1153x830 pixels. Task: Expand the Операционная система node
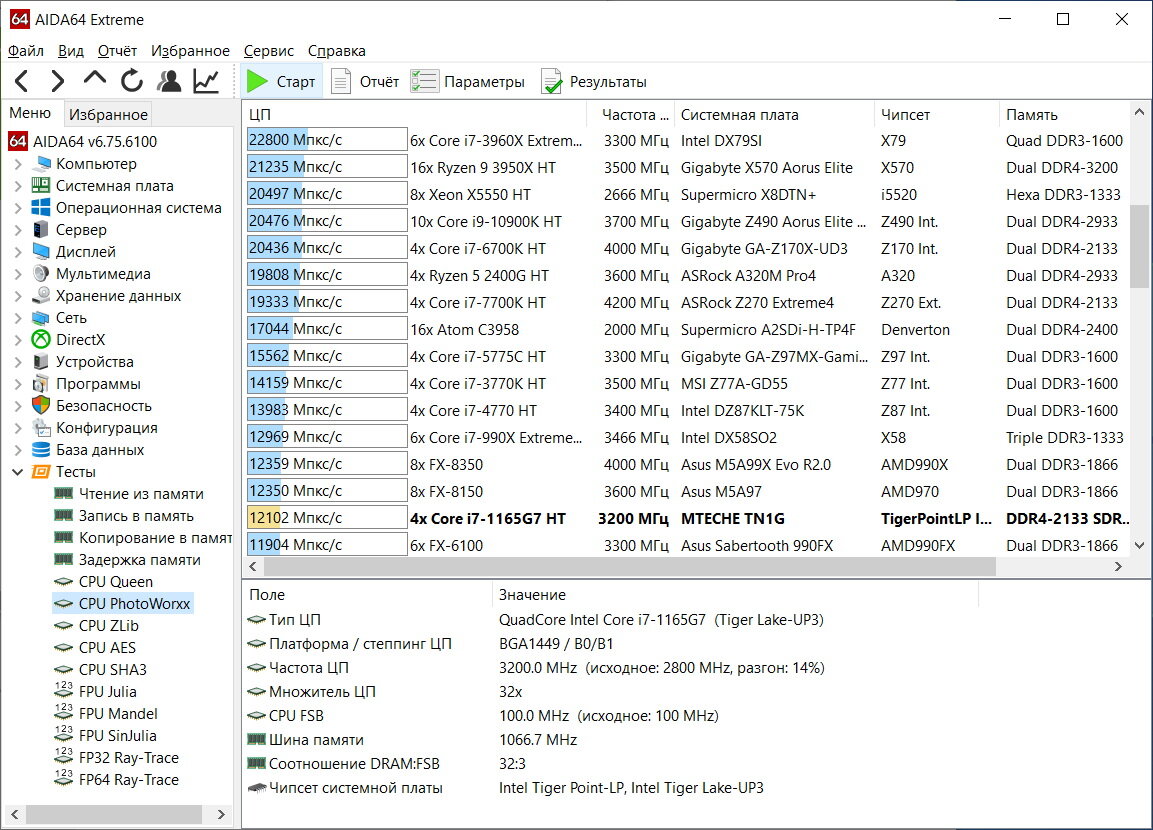pyautogui.click(x=18, y=208)
